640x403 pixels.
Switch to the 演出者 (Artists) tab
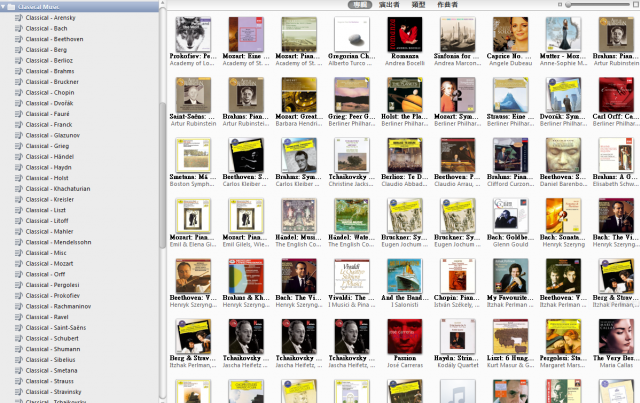pyautogui.click(x=389, y=4)
